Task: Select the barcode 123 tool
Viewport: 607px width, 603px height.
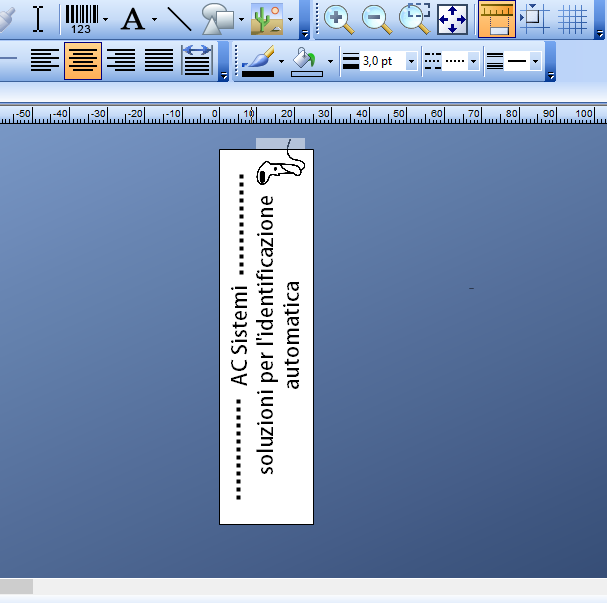Action: [82, 19]
